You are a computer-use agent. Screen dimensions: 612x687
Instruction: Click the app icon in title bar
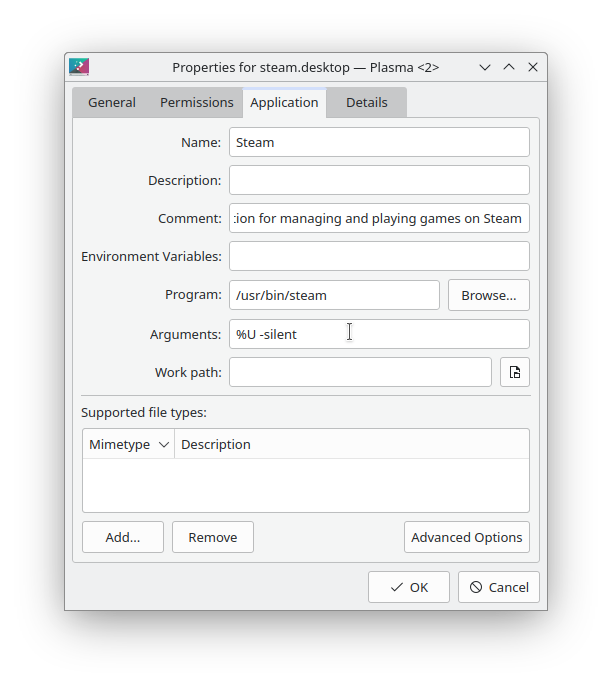pyautogui.click(x=79, y=67)
